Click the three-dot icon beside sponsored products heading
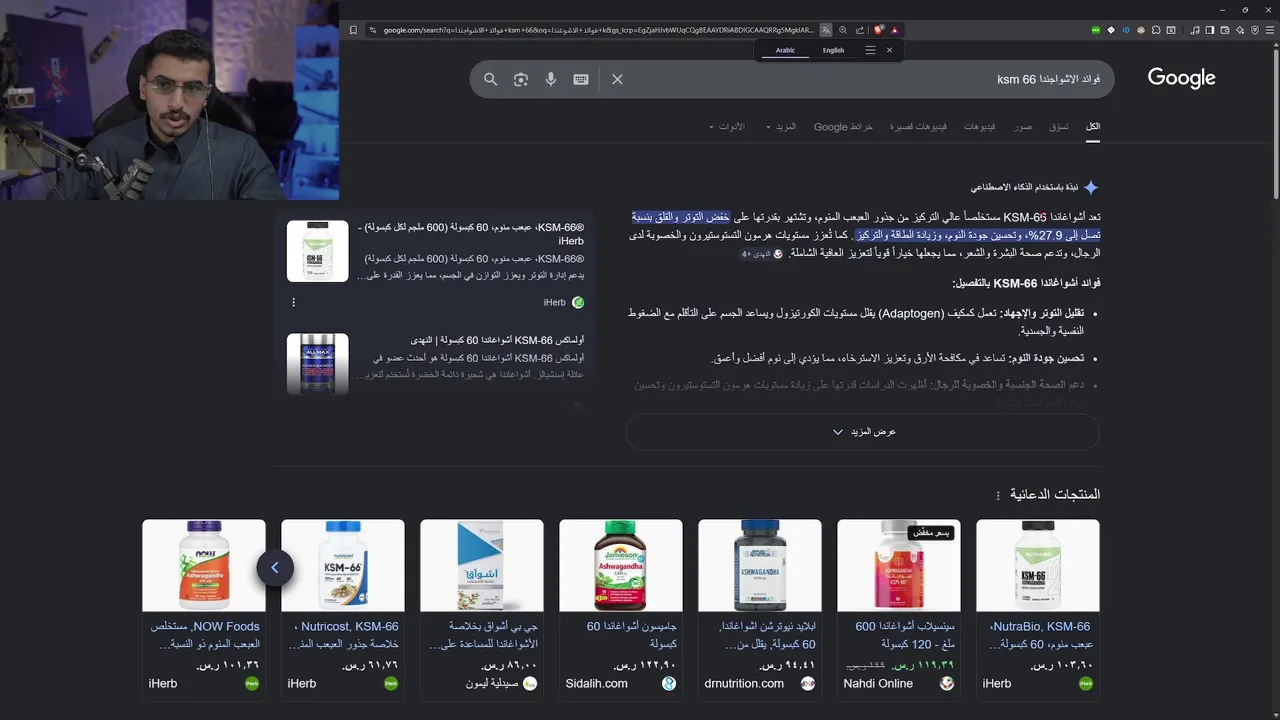Screen dimensions: 1280x720 tap(997, 495)
